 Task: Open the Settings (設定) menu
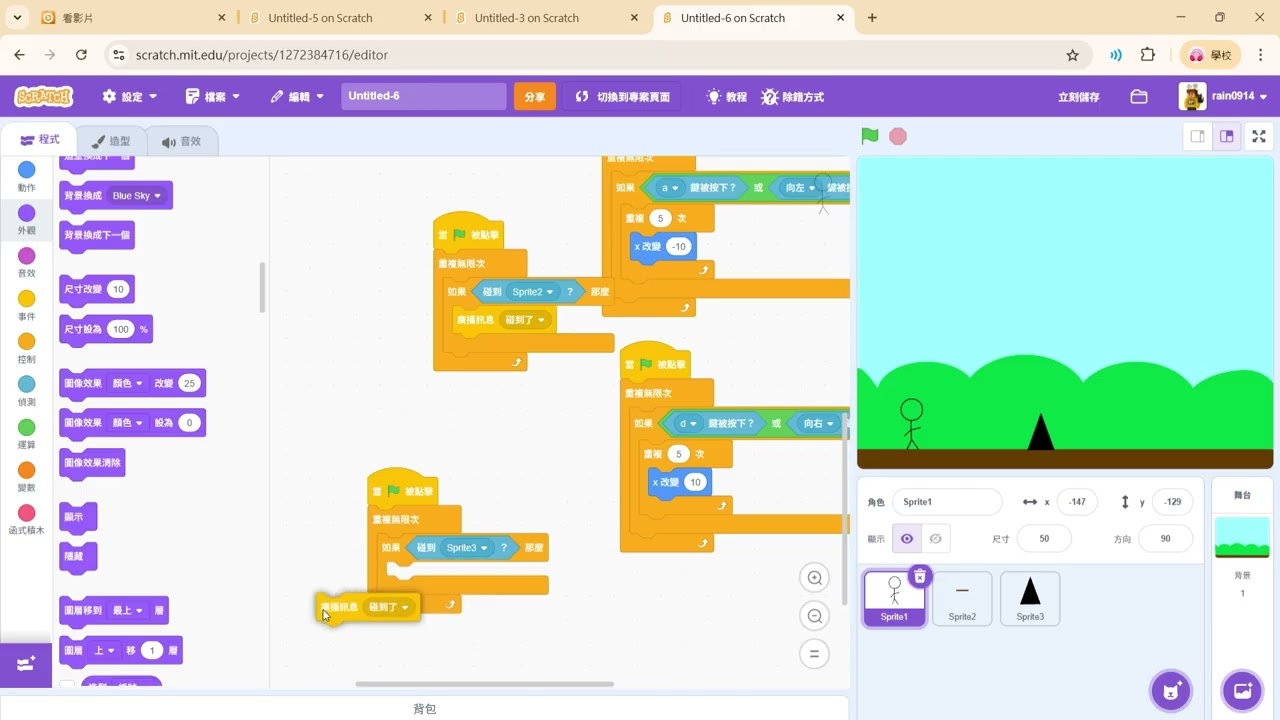(130, 97)
